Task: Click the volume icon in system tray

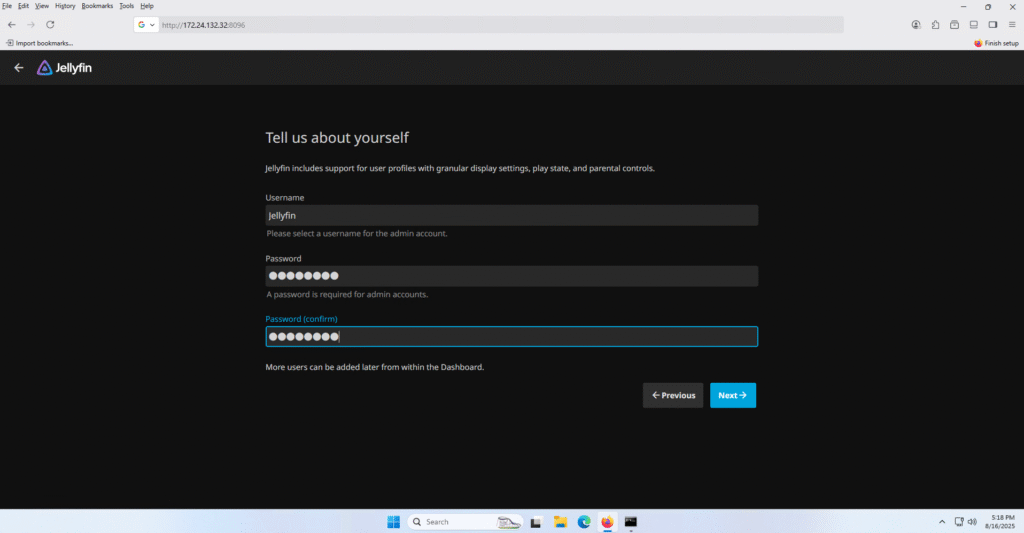Action: tap(972, 522)
